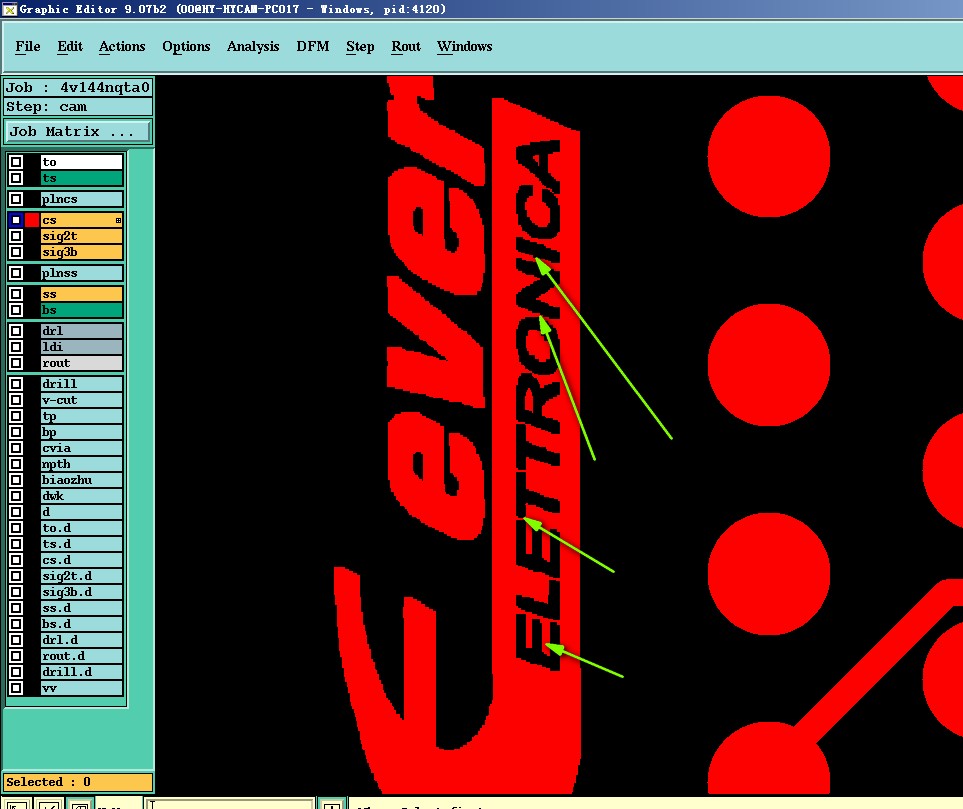Toggle display checkbox for layer 'plncs'
Viewport: 963px width, 809px height.
tap(16, 199)
